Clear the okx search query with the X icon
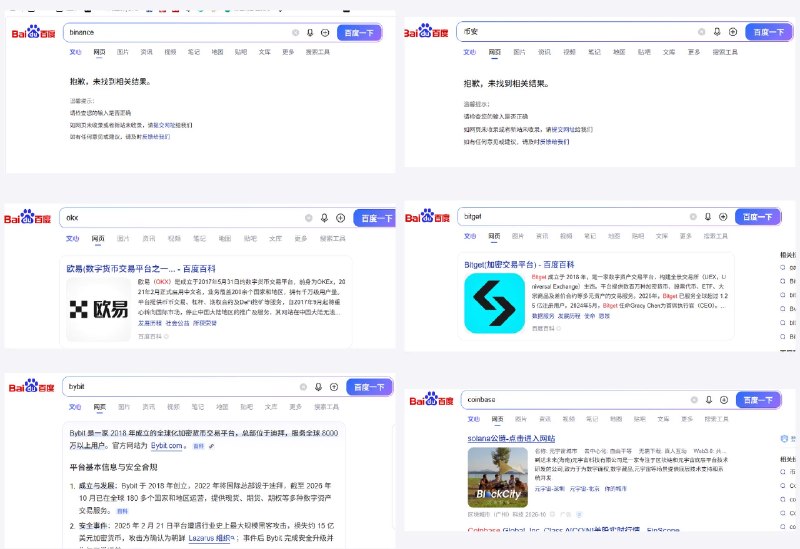Screen dimensions: 800x549 pos(309,218)
